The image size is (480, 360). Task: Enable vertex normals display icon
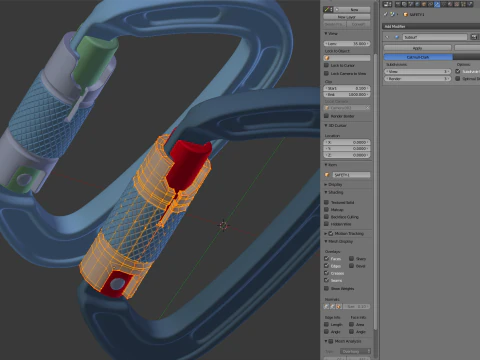click(327, 306)
